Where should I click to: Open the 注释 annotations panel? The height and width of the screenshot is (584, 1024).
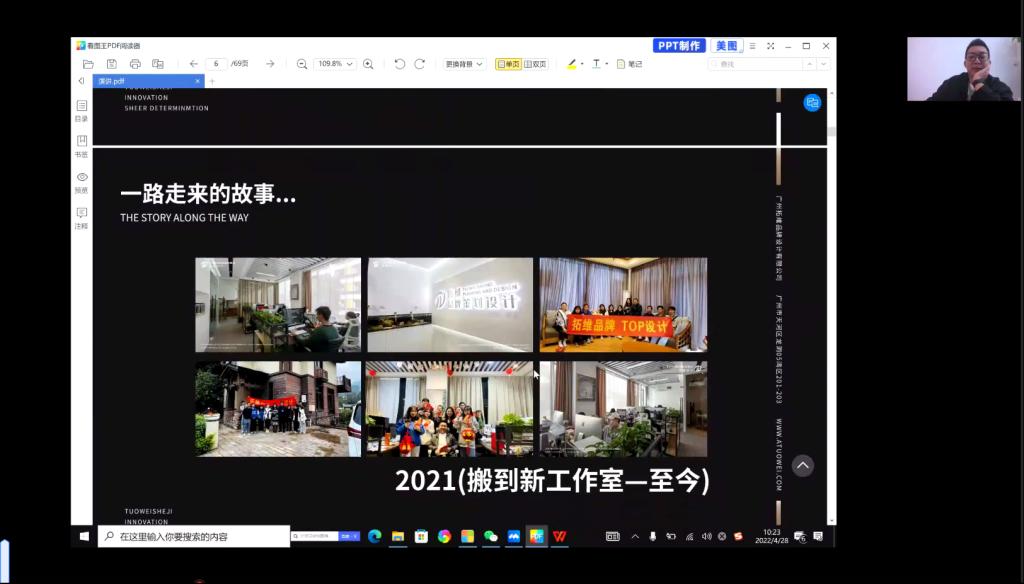pos(81,218)
